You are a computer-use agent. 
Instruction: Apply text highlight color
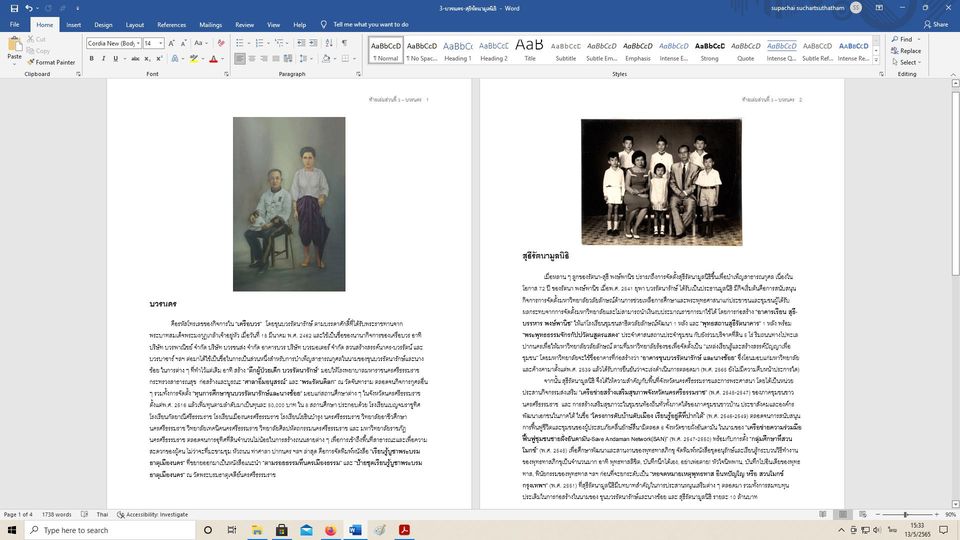pos(193,59)
